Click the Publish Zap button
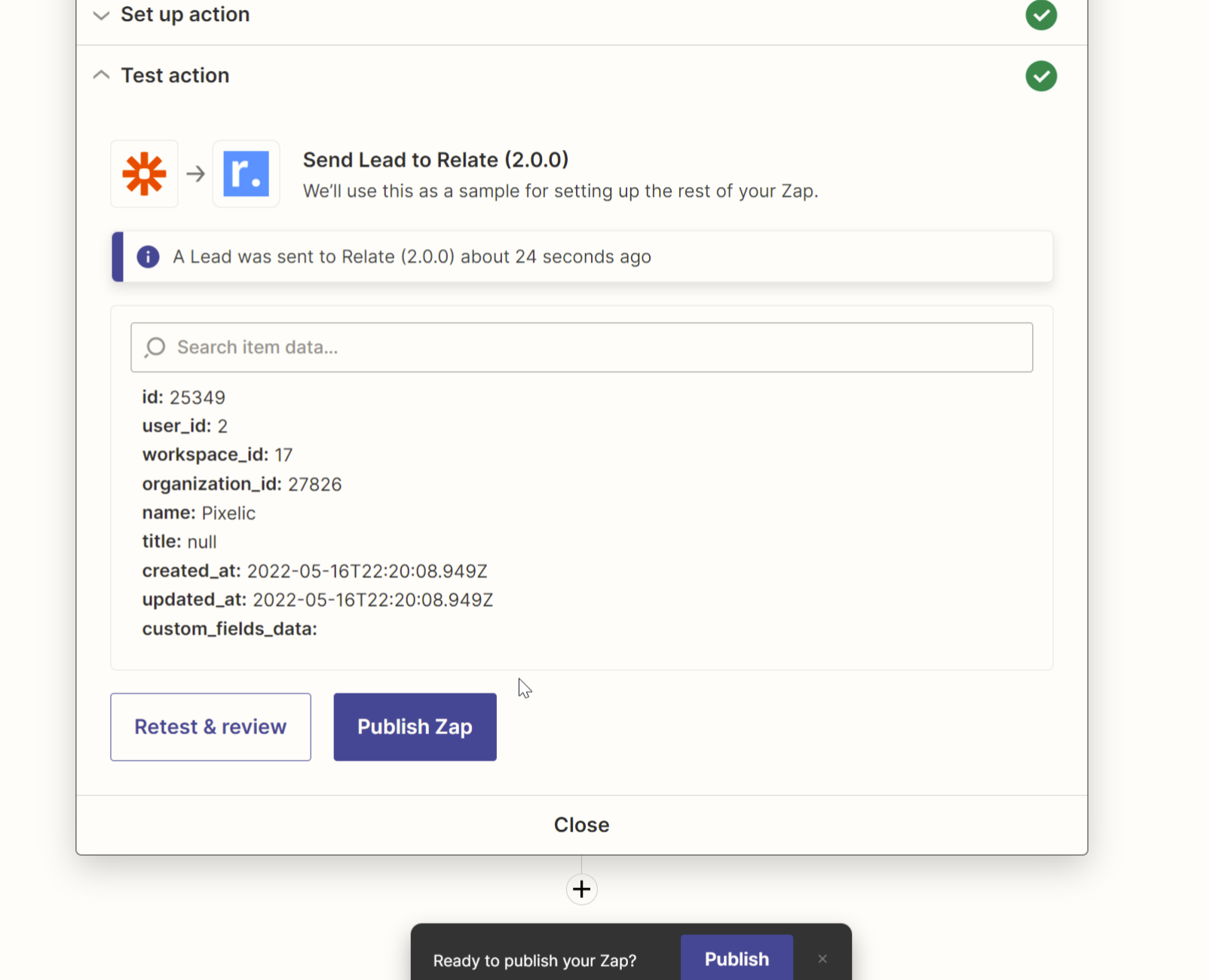Image resolution: width=1210 pixels, height=980 pixels. coord(415,727)
